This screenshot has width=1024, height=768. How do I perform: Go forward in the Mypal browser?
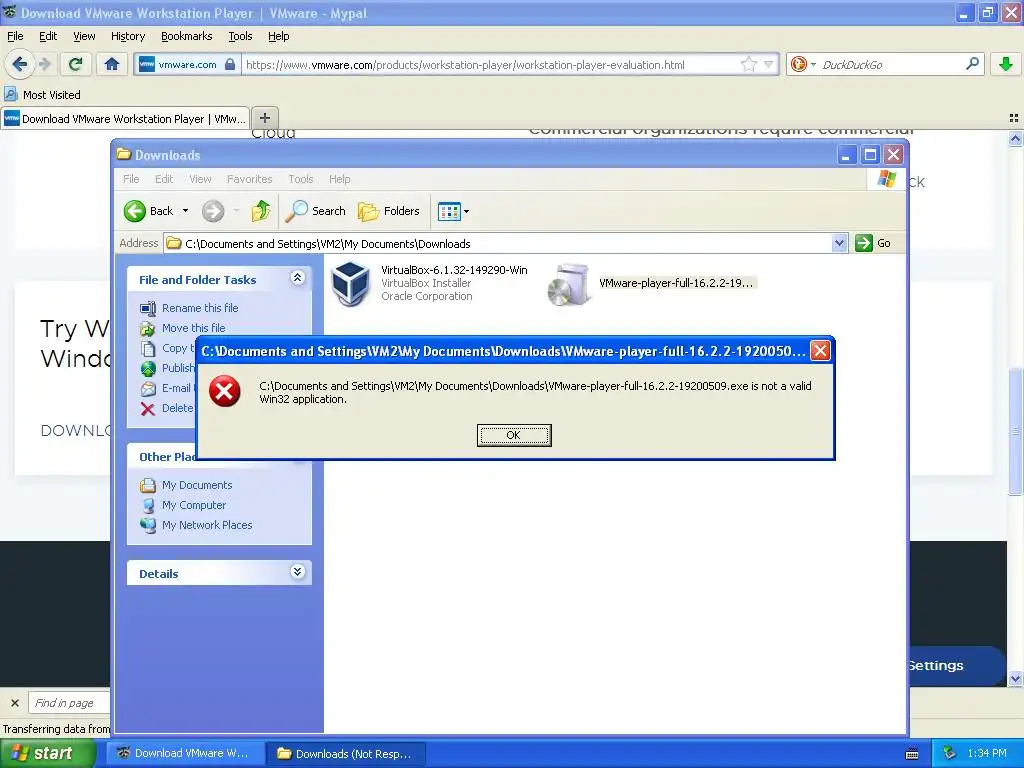44,64
